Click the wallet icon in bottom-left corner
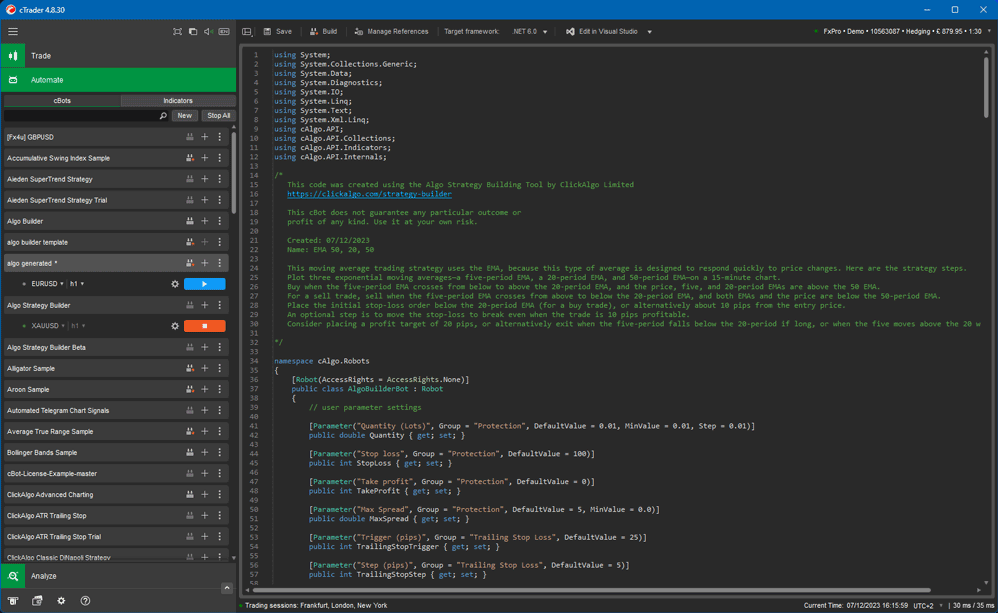This screenshot has width=998, height=613. (37, 601)
